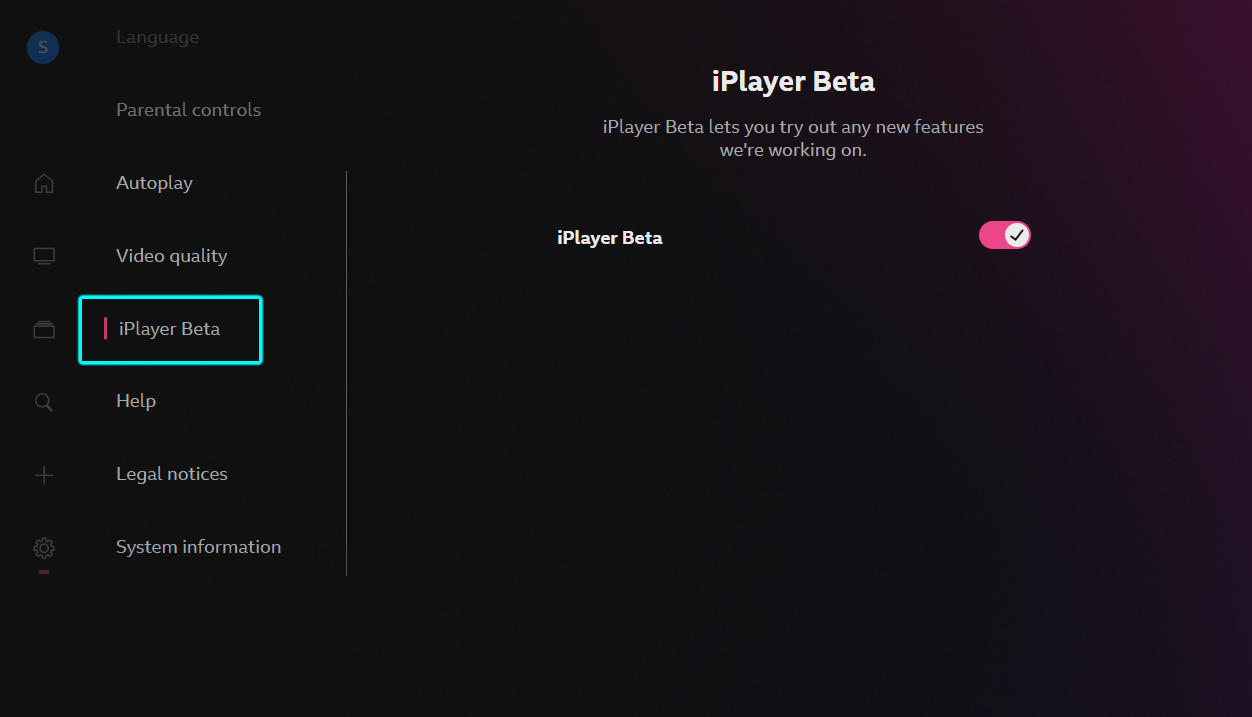Open Language settings
The image size is (1252, 717).
[x=157, y=37]
